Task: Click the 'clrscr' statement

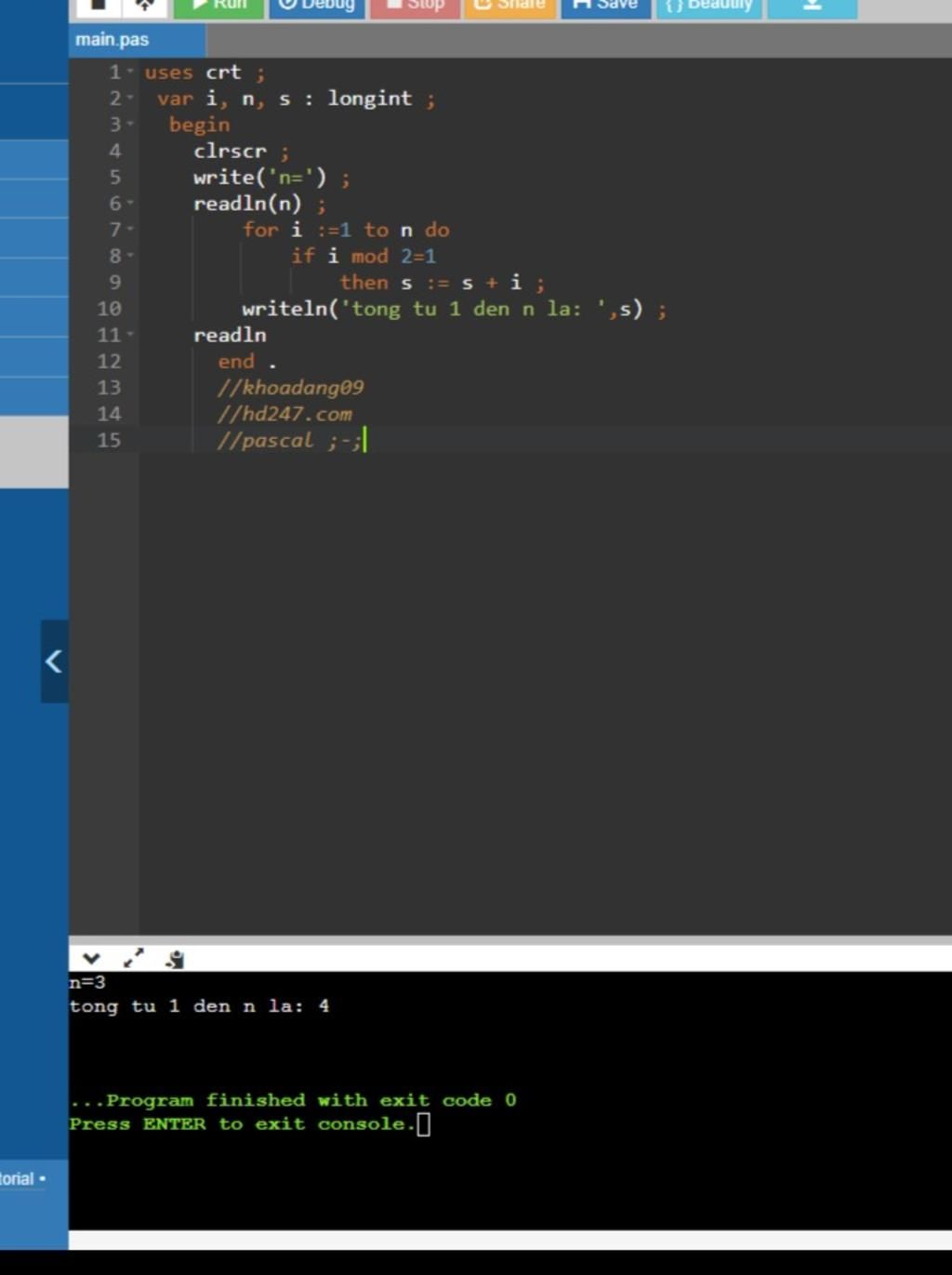Action: pos(230,151)
